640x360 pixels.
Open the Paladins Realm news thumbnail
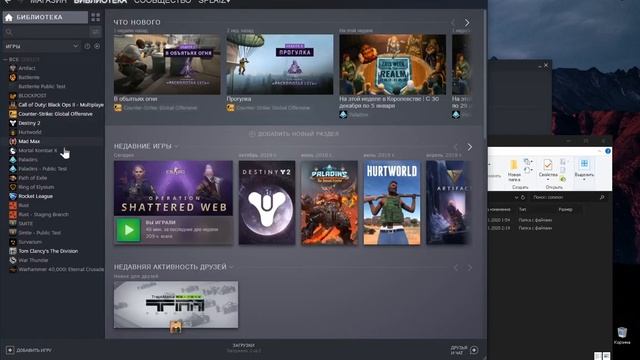393,64
